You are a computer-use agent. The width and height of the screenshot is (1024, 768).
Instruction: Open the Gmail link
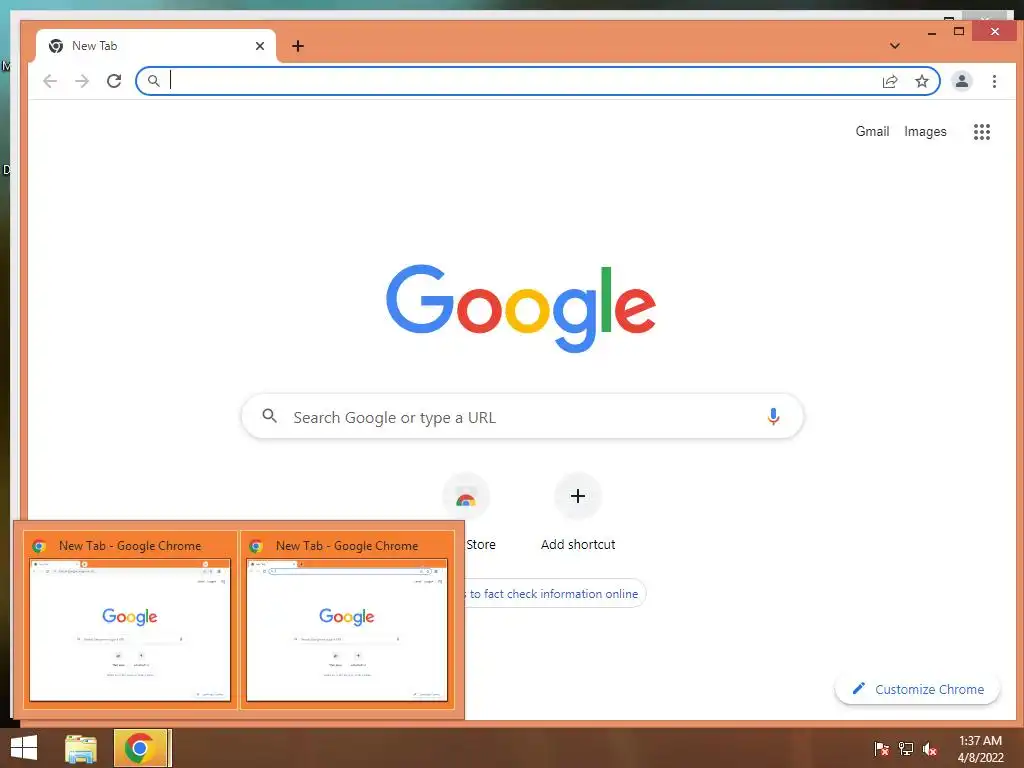(872, 131)
